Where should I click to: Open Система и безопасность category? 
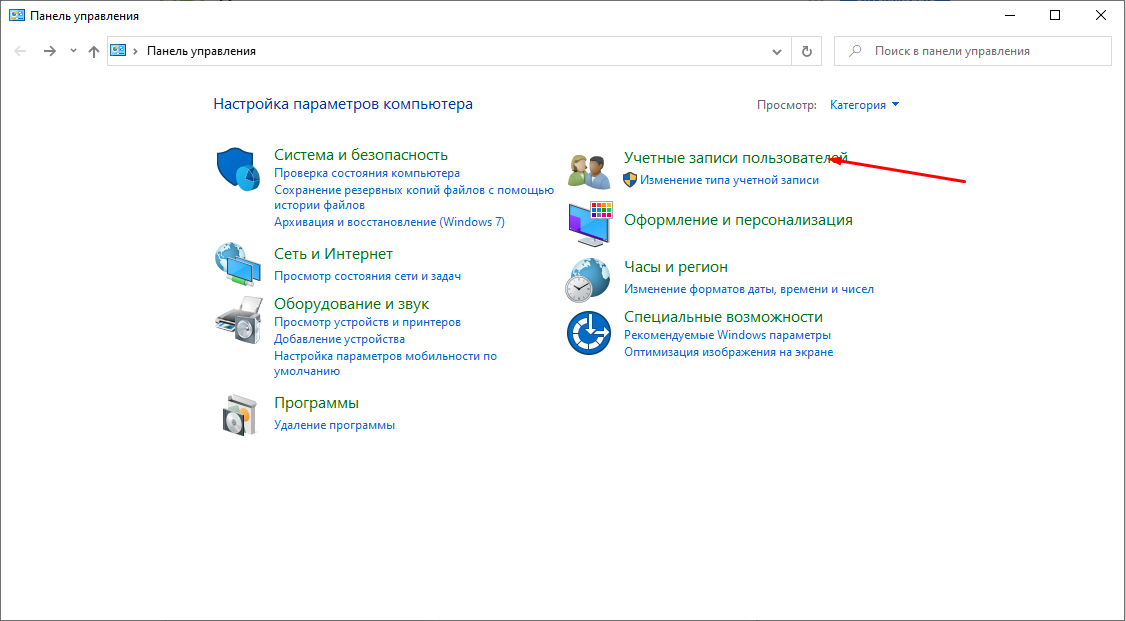click(360, 154)
